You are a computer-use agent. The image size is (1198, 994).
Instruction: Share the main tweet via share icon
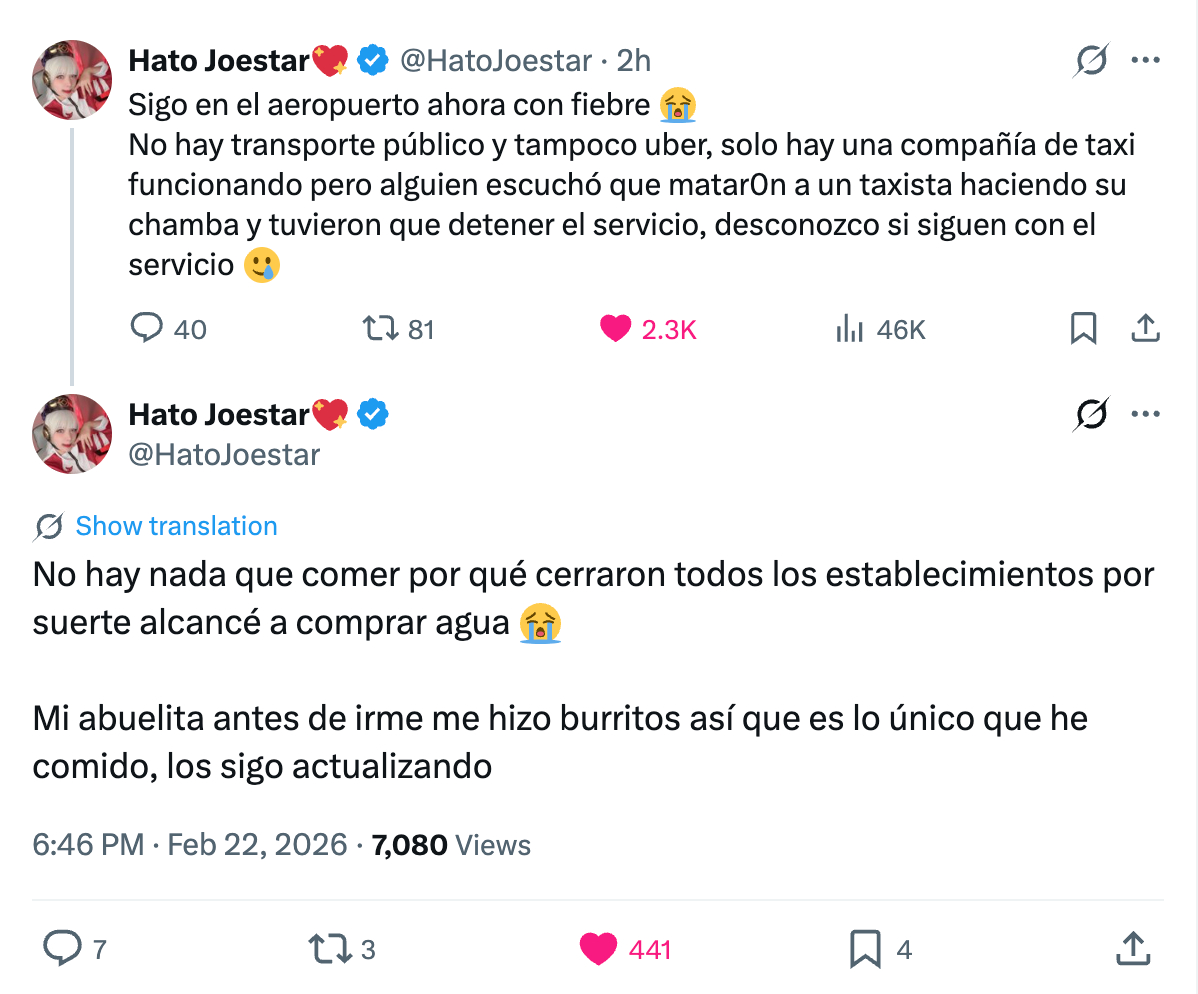[1131, 948]
